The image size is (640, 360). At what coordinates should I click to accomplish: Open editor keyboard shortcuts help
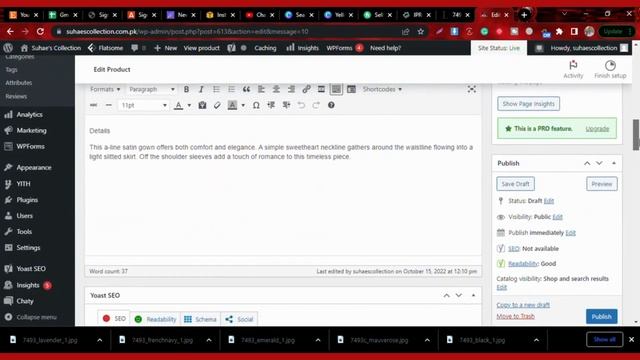click(x=331, y=105)
